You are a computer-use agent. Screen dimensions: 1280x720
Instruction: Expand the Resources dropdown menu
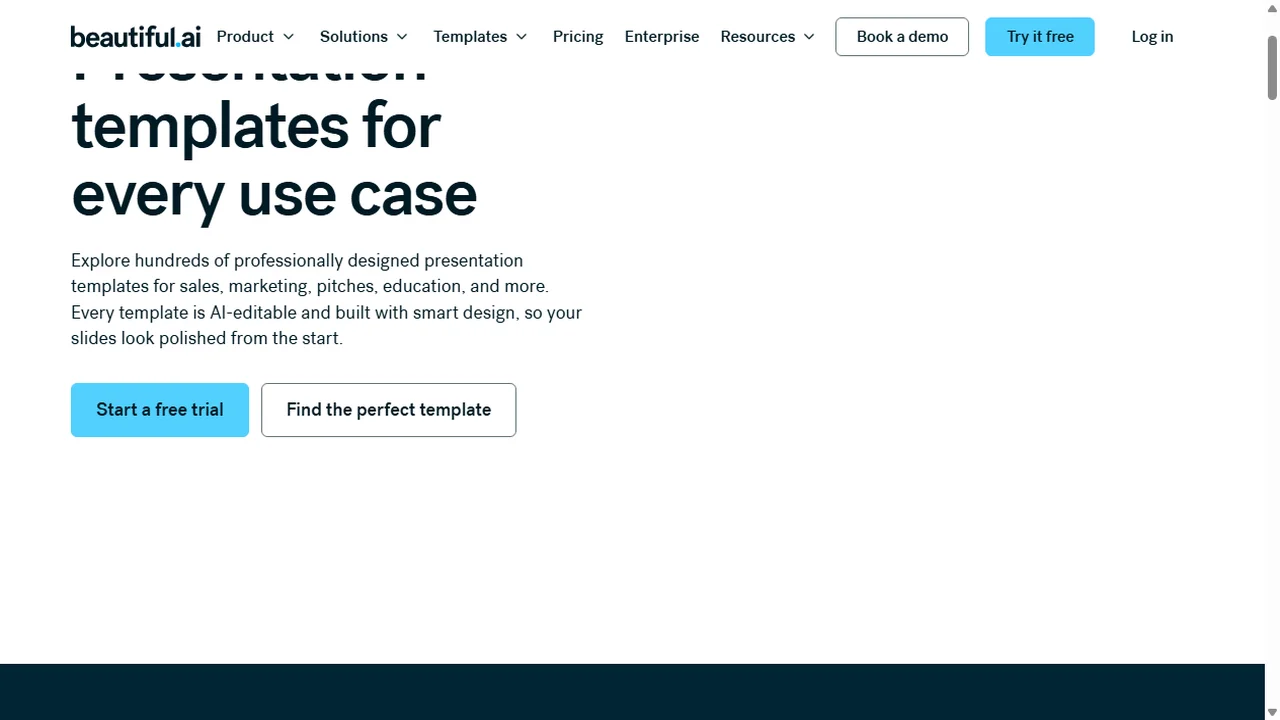tap(768, 37)
